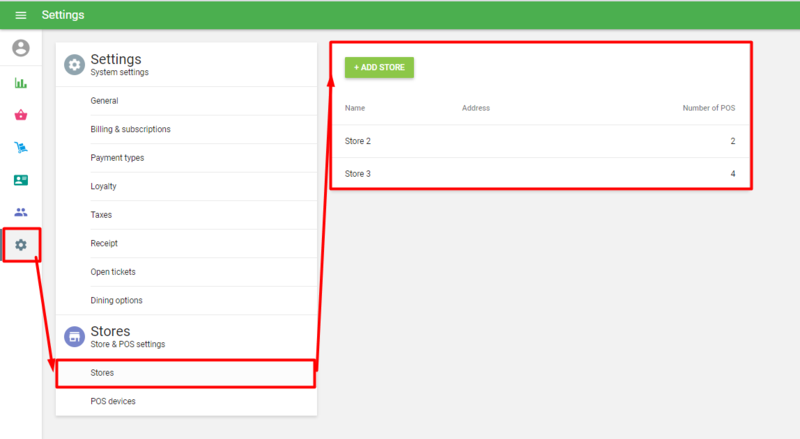
Task: Select Taxes in settings list
Action: click(101, 215)
